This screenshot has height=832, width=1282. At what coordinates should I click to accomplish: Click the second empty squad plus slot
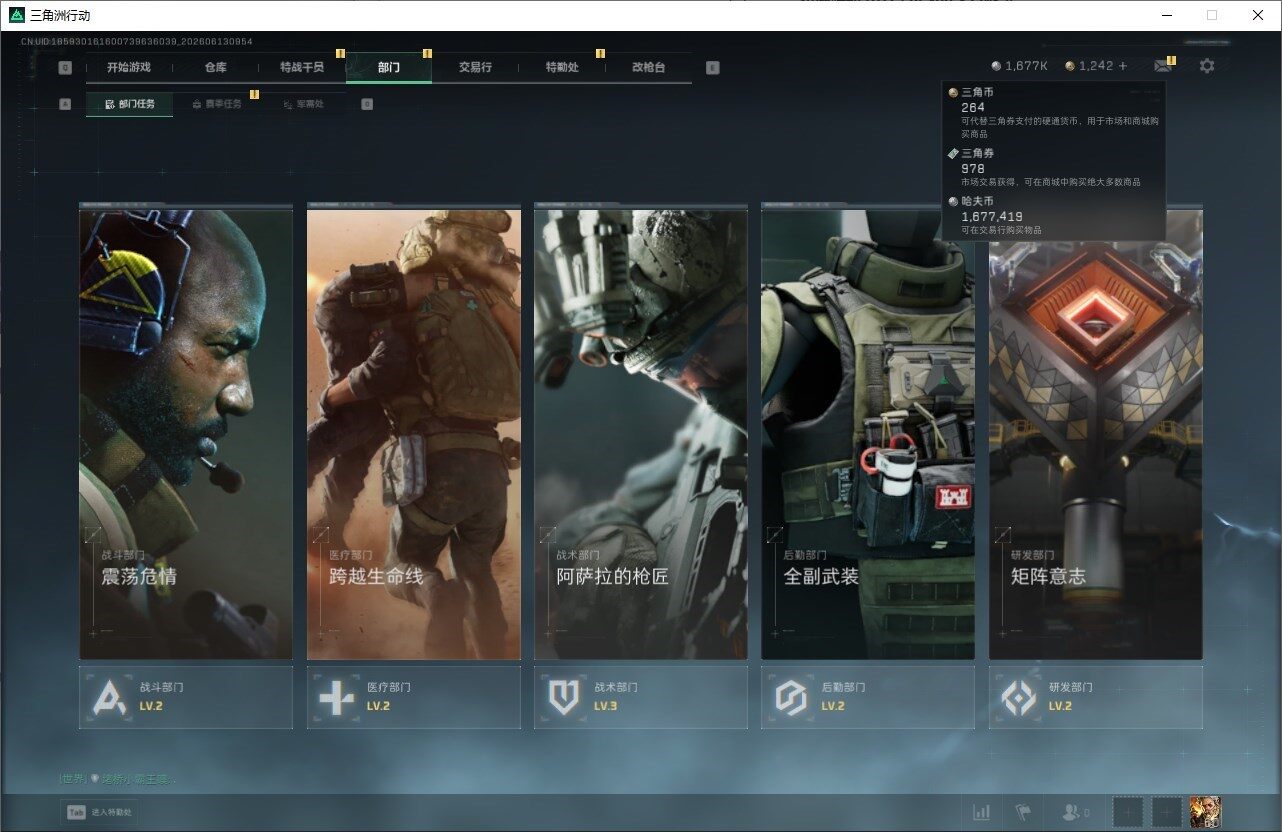(1167, 812)
